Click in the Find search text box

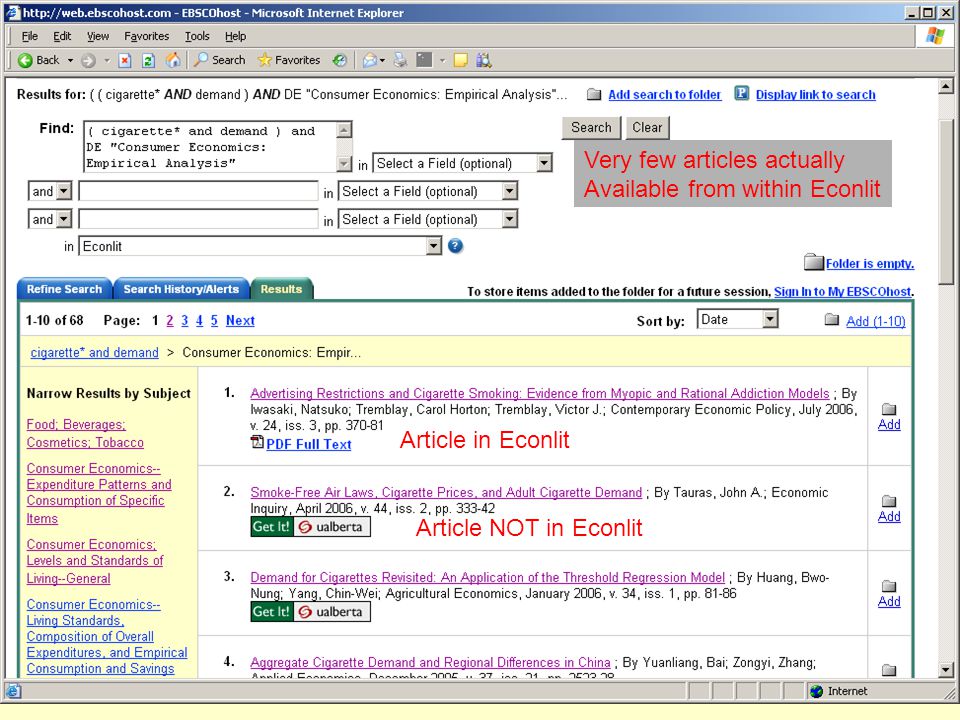pos(211,147)
